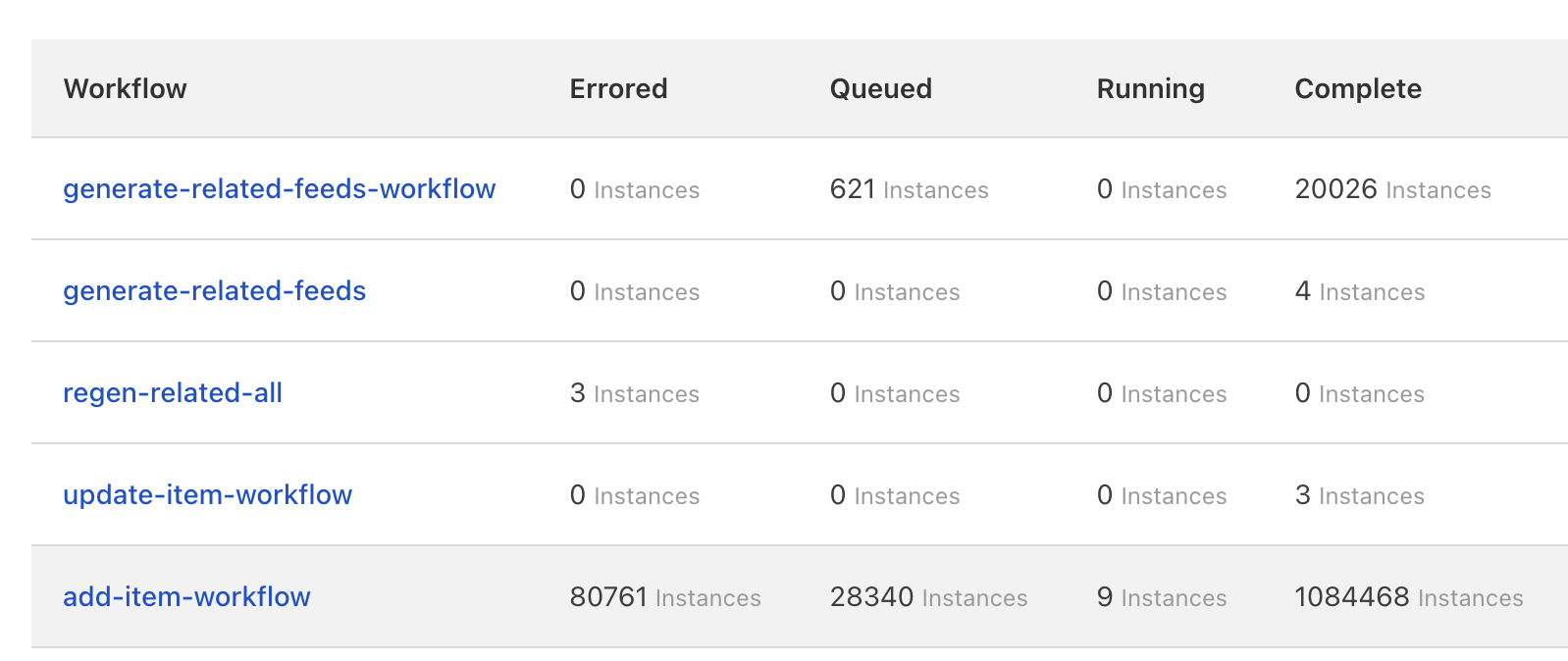The width and height of the screenshot is (1568, 661).
Task: Click the Complete column header
Action: [x=1357, y=89]
